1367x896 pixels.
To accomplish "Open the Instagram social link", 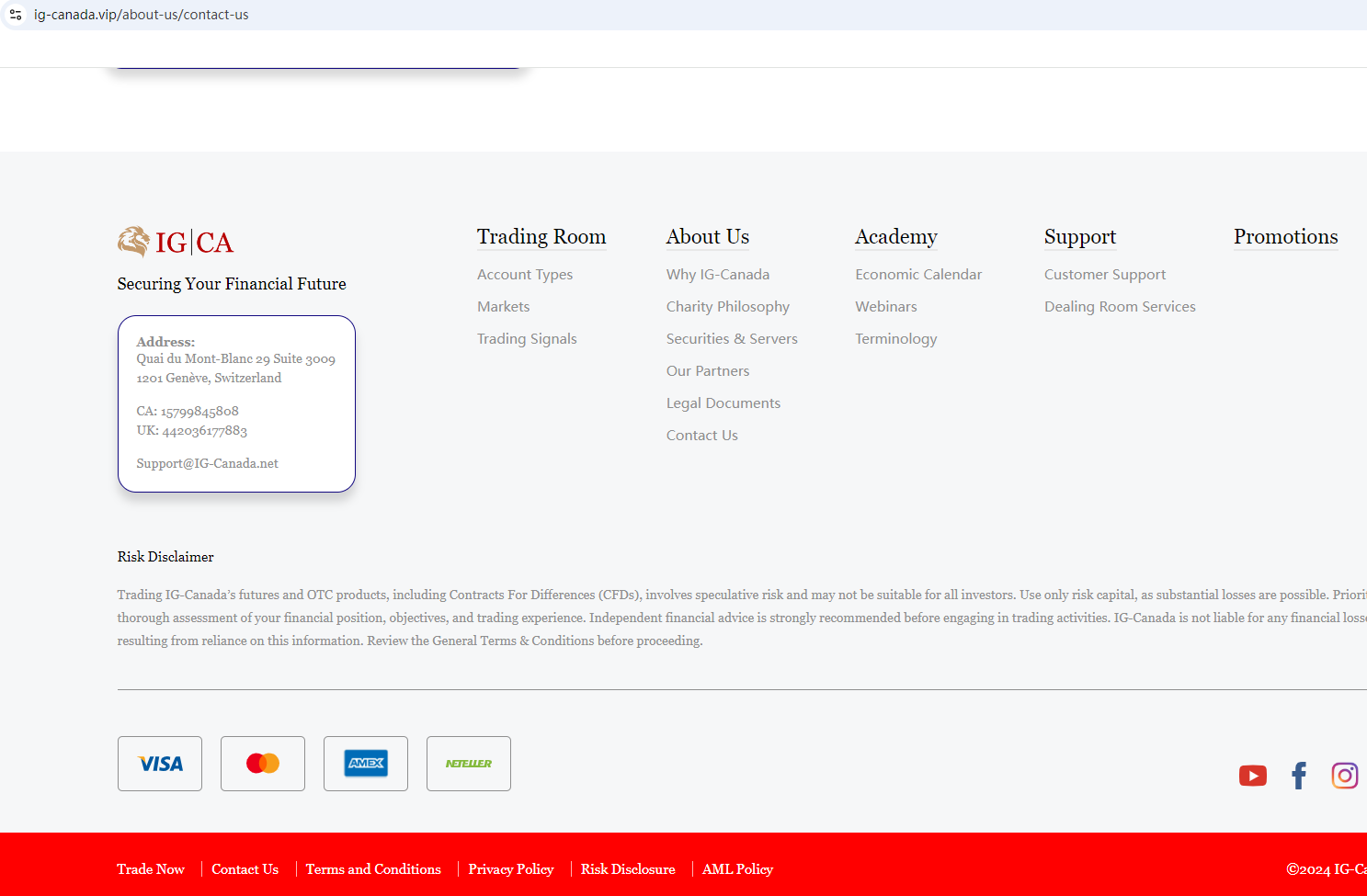I will pyautogui.click(x=1344, y=777).
